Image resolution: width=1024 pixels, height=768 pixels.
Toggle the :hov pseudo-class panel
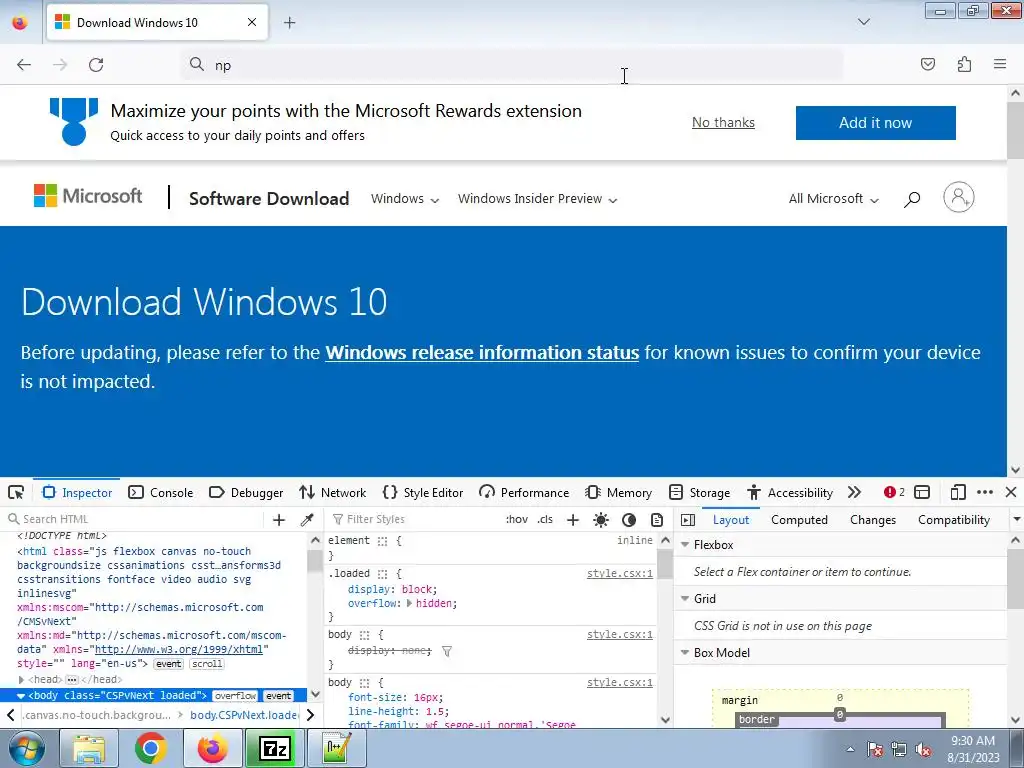pyautogui.click(x=517, y=519)
